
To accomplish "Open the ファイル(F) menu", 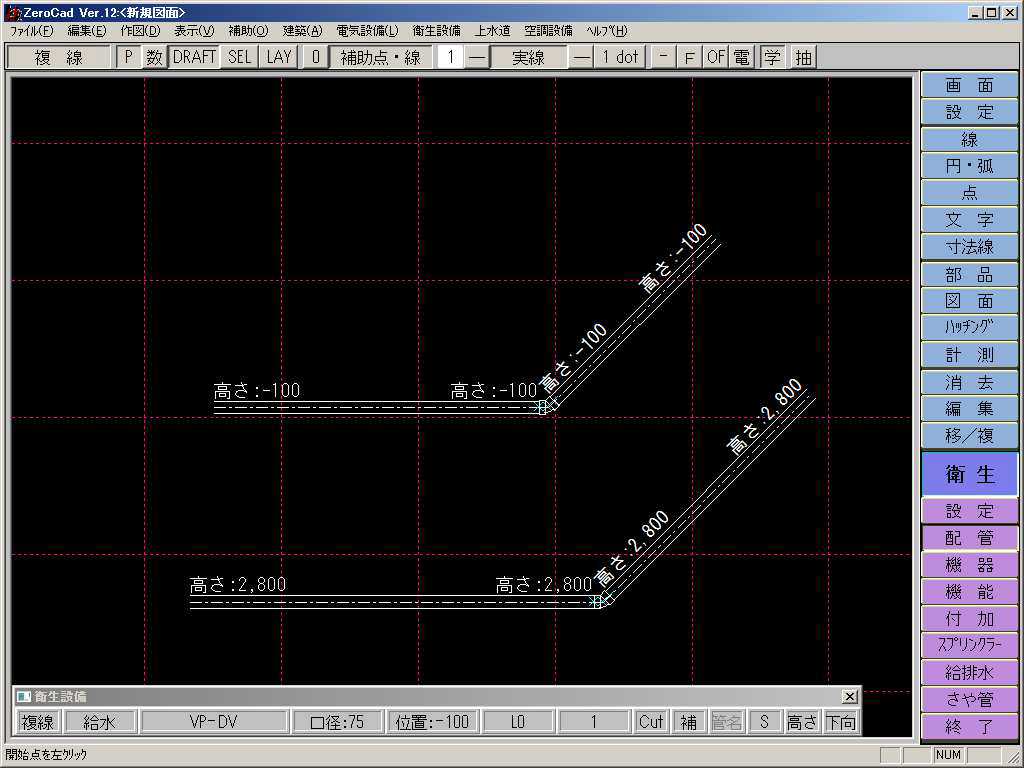I will 31,31.
